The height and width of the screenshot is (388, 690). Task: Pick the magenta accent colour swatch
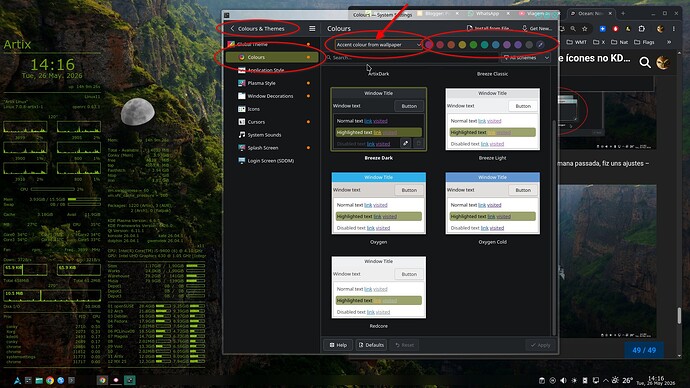[429, 44]
